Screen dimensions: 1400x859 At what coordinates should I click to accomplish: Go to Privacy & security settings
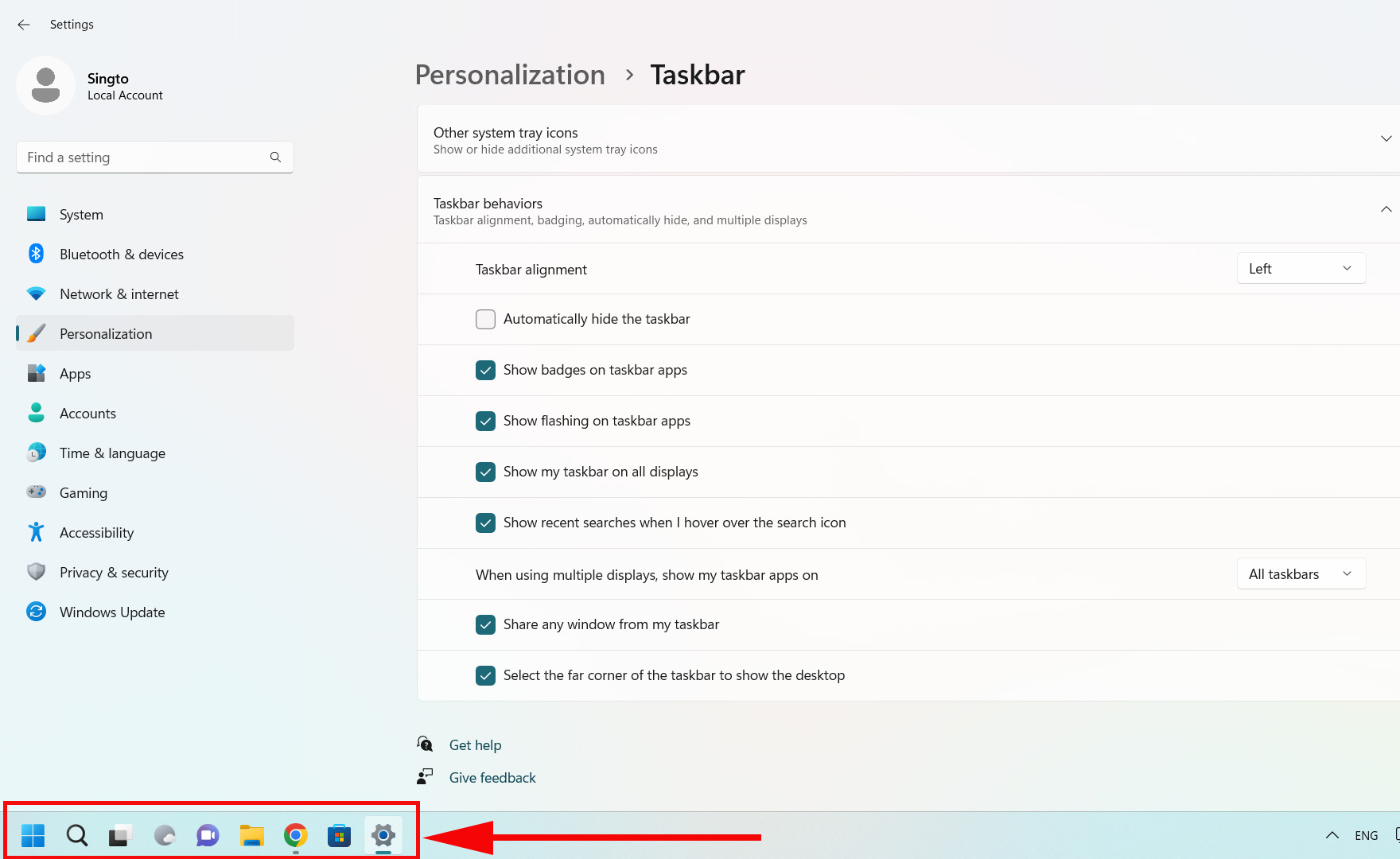point(155,573)
